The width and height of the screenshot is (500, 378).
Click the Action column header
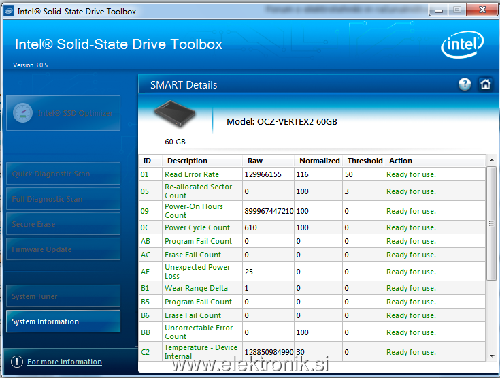[435, 161]
